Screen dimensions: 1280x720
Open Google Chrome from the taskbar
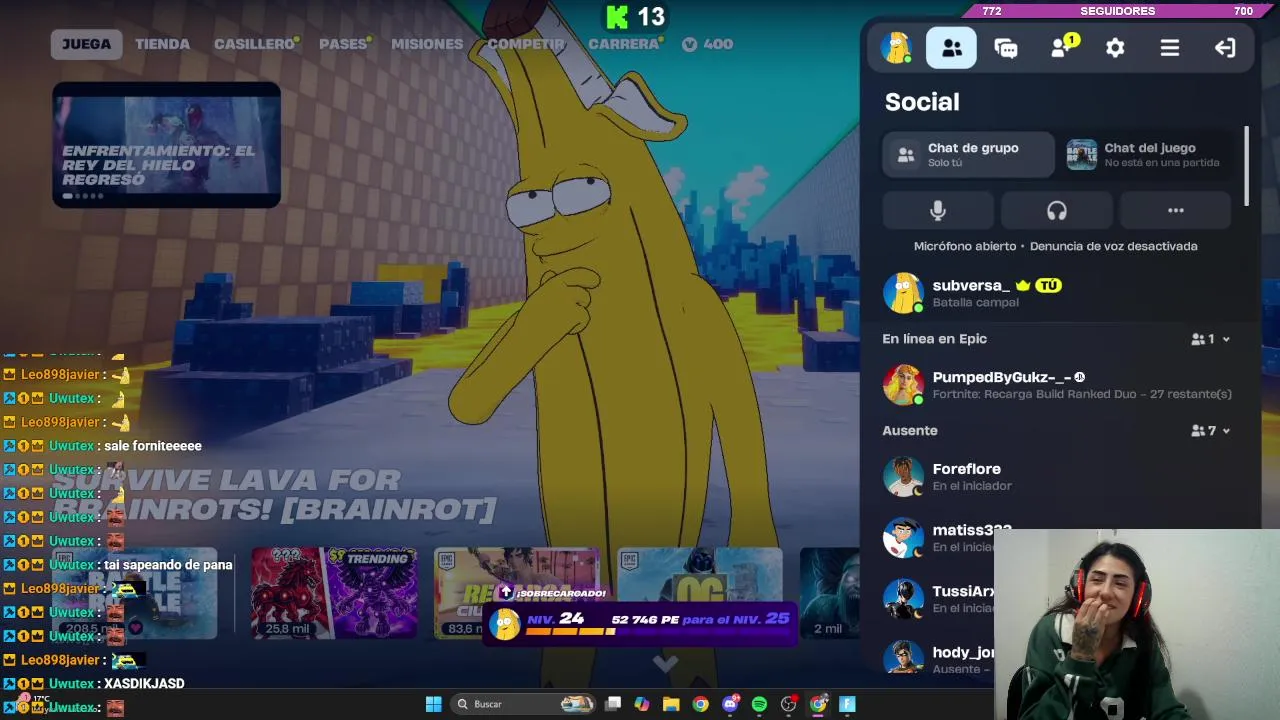tap(700, 704)
